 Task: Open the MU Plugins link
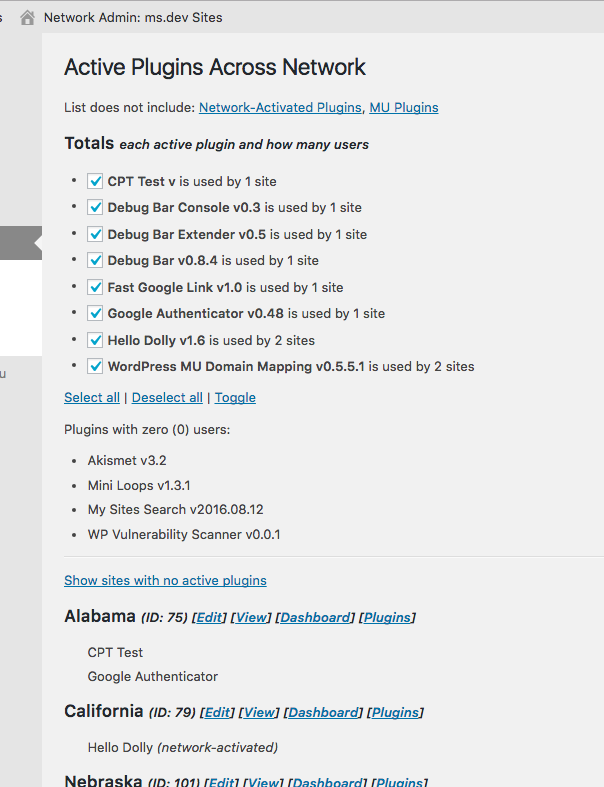click(404, 107)
